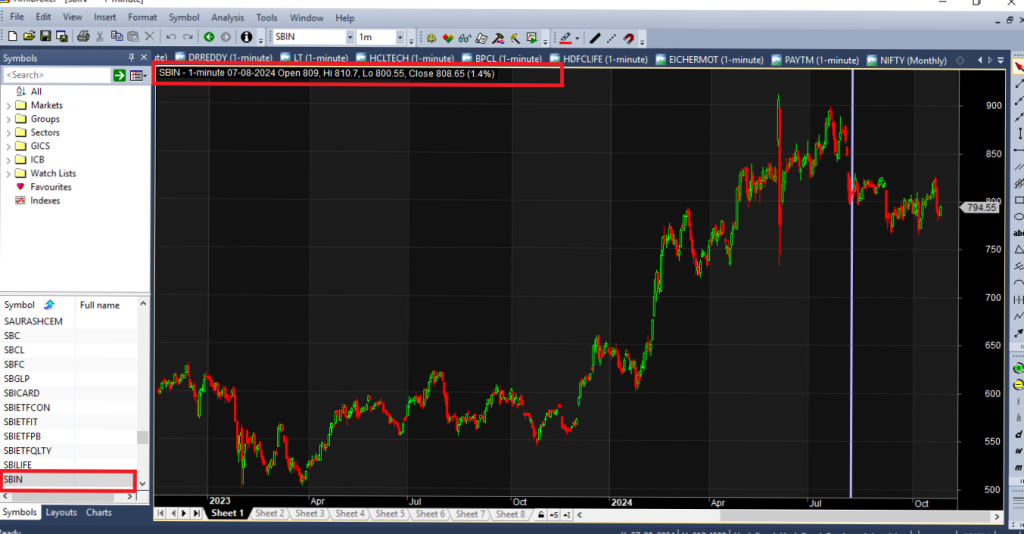Click the symbol Search input field

tap(57, 76)
